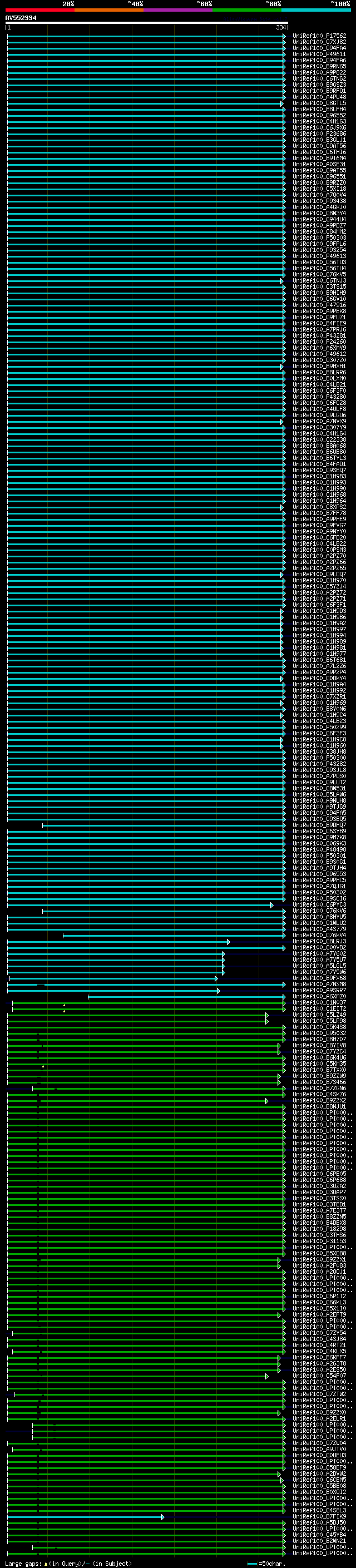Click the green ~80% identity legend segment

pos(247,10)
